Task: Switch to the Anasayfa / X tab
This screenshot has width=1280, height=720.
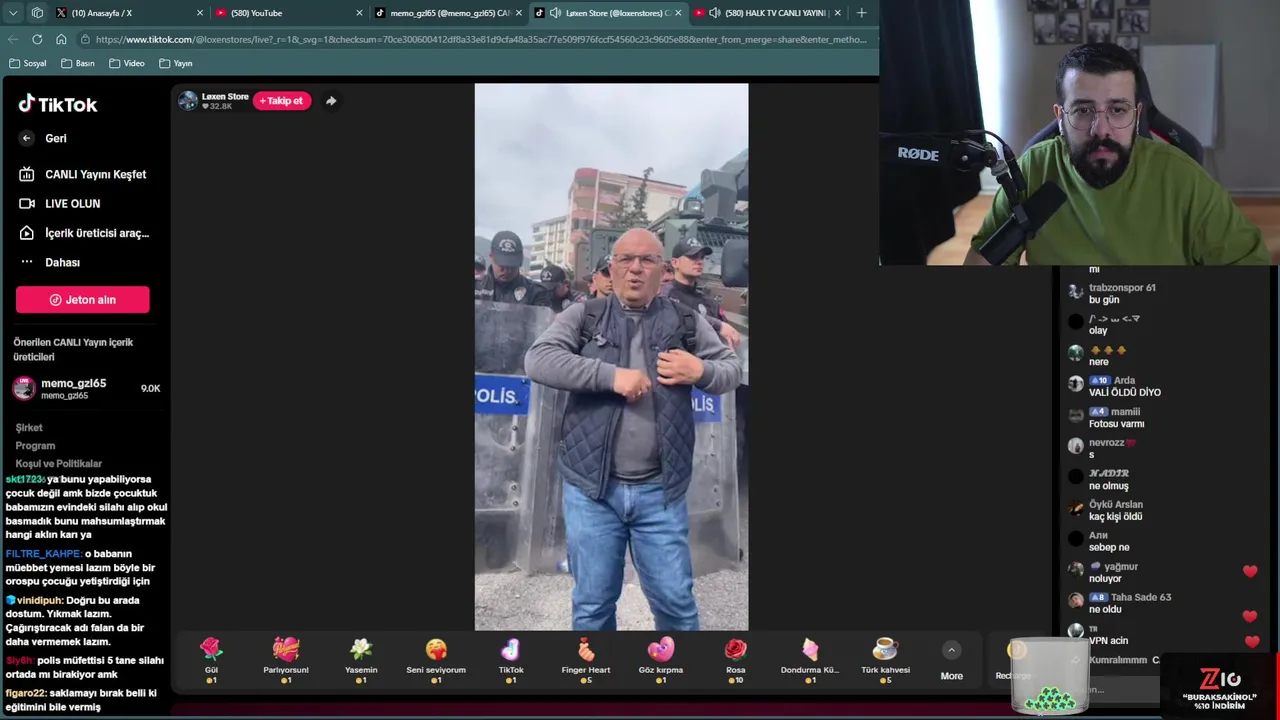Action: pyautogui.click(x=128, y=13)
